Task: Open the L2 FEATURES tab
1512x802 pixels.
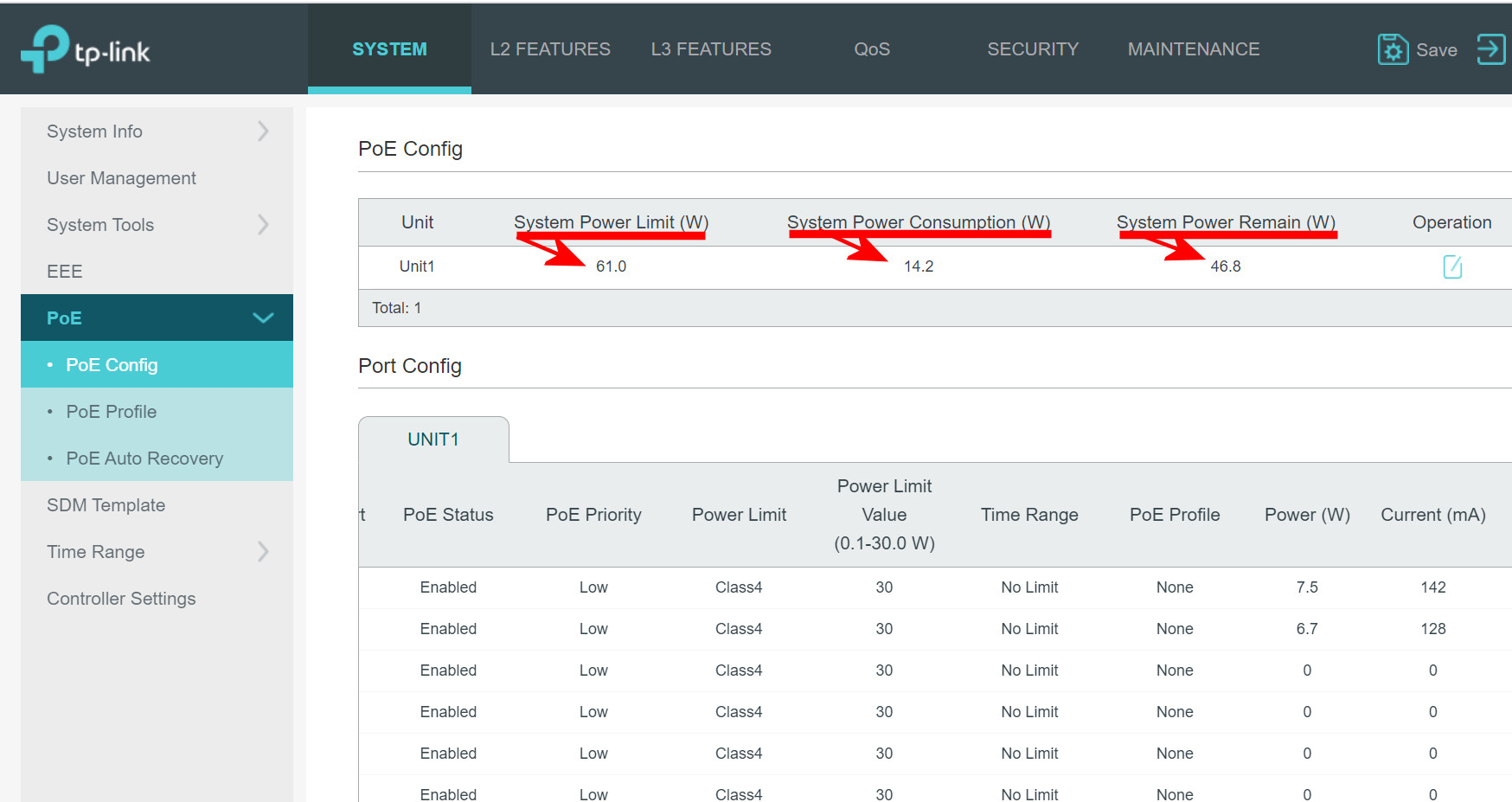Action: (x=550, y=49)
